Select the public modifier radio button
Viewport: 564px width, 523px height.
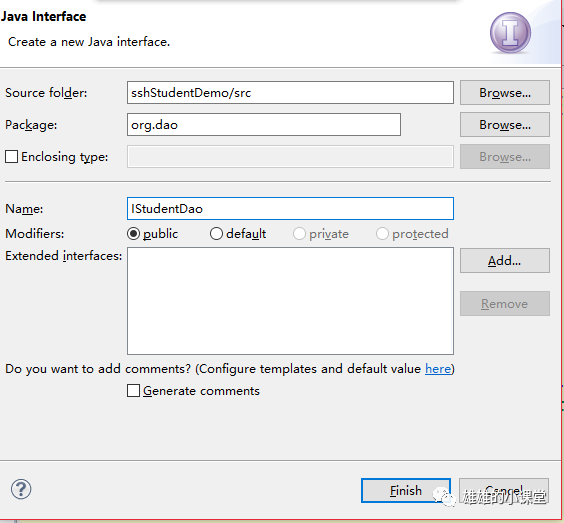pyautogui.click(x=133, y=234)
